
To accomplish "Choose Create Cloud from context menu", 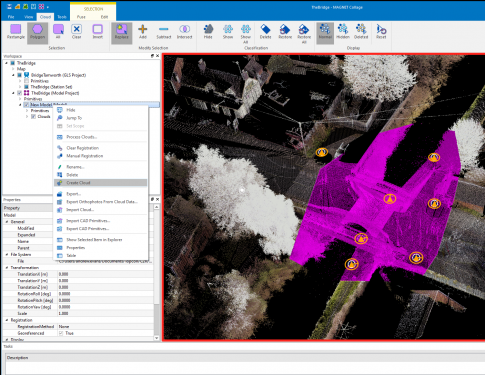I will click(x=100, y=183).
